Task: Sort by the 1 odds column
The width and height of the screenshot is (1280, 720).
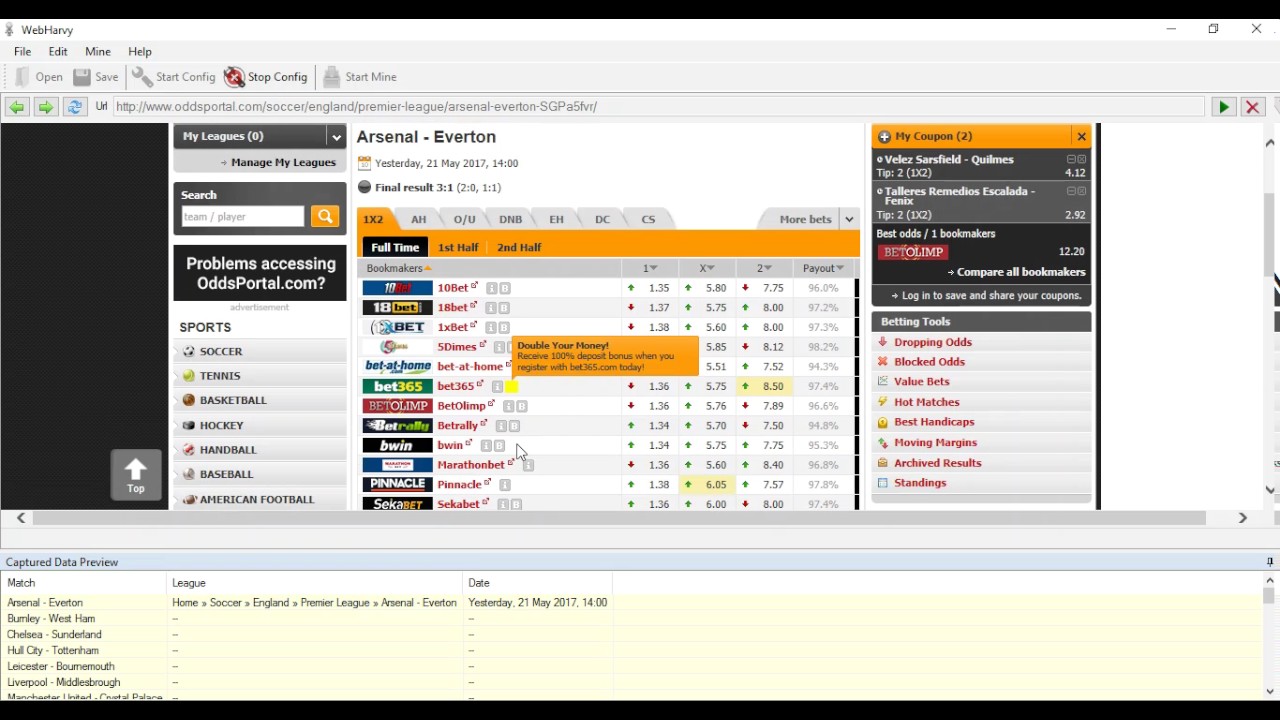Action: pos(650,268)
